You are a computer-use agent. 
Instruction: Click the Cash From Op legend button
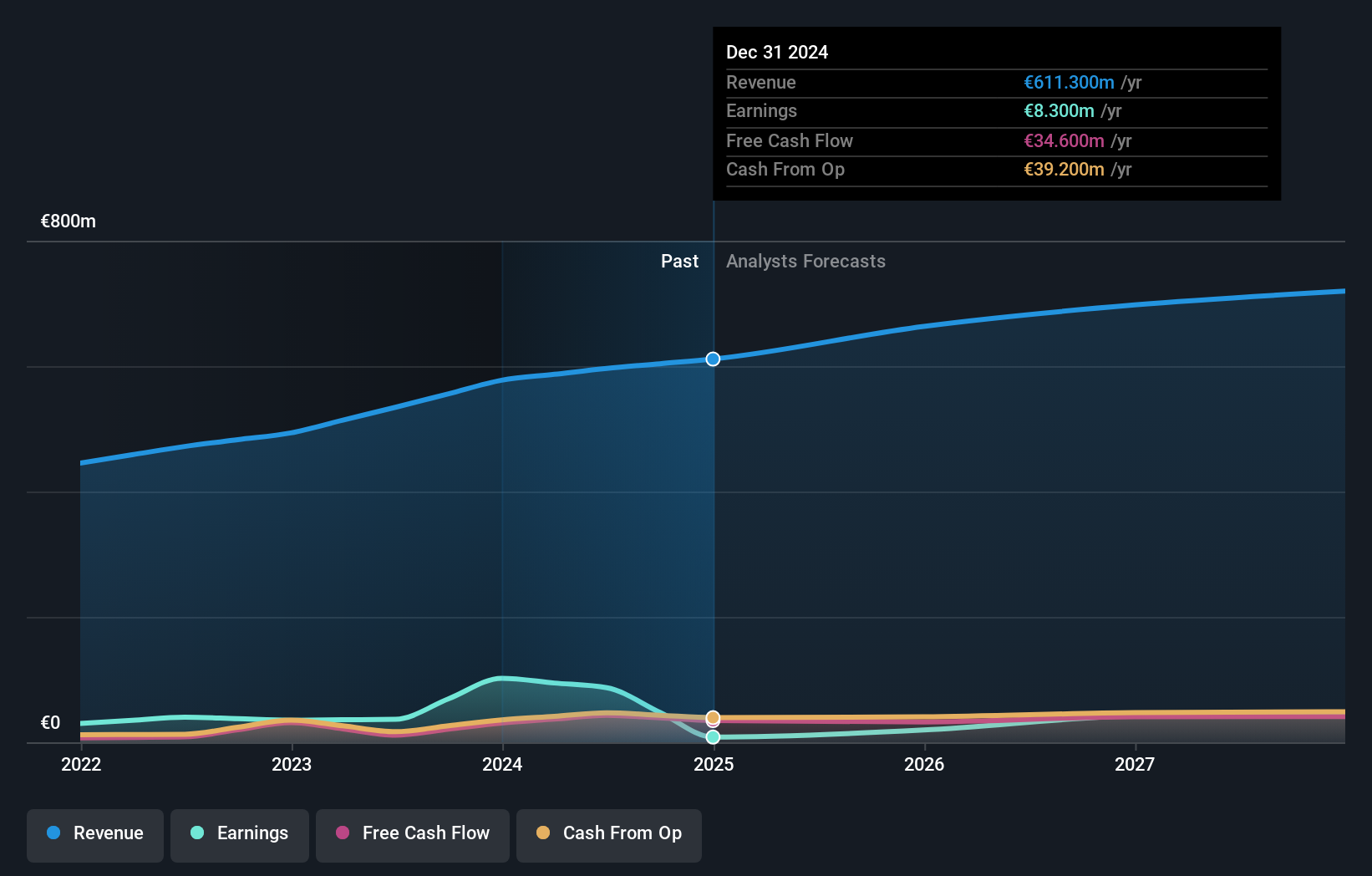click(x=608, y=833)
